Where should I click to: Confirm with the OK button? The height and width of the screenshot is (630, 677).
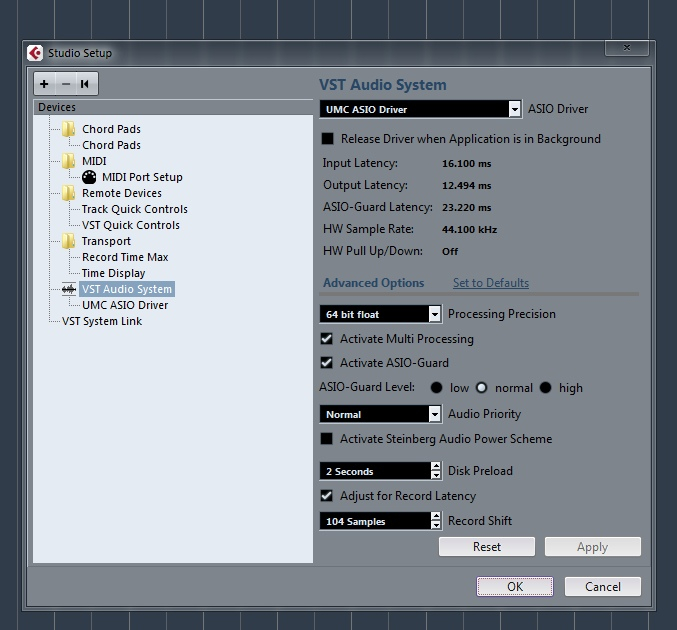(515, 586)
